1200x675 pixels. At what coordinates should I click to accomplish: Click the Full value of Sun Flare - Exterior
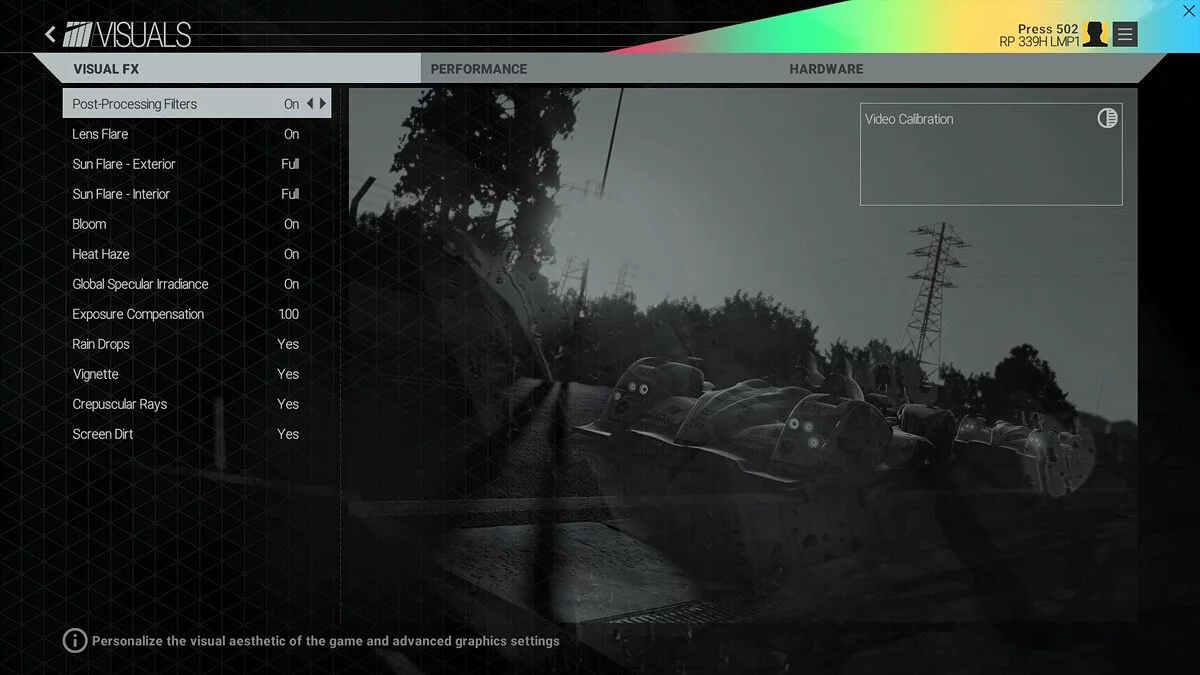[x=290, y=164]
